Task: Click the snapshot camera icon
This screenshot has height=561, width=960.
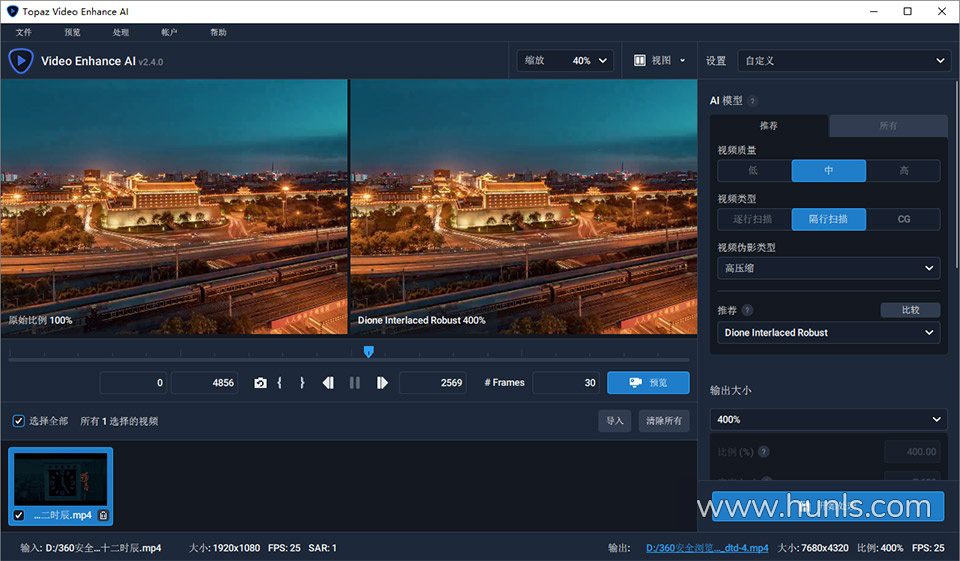Action: (x=260, y=383)
